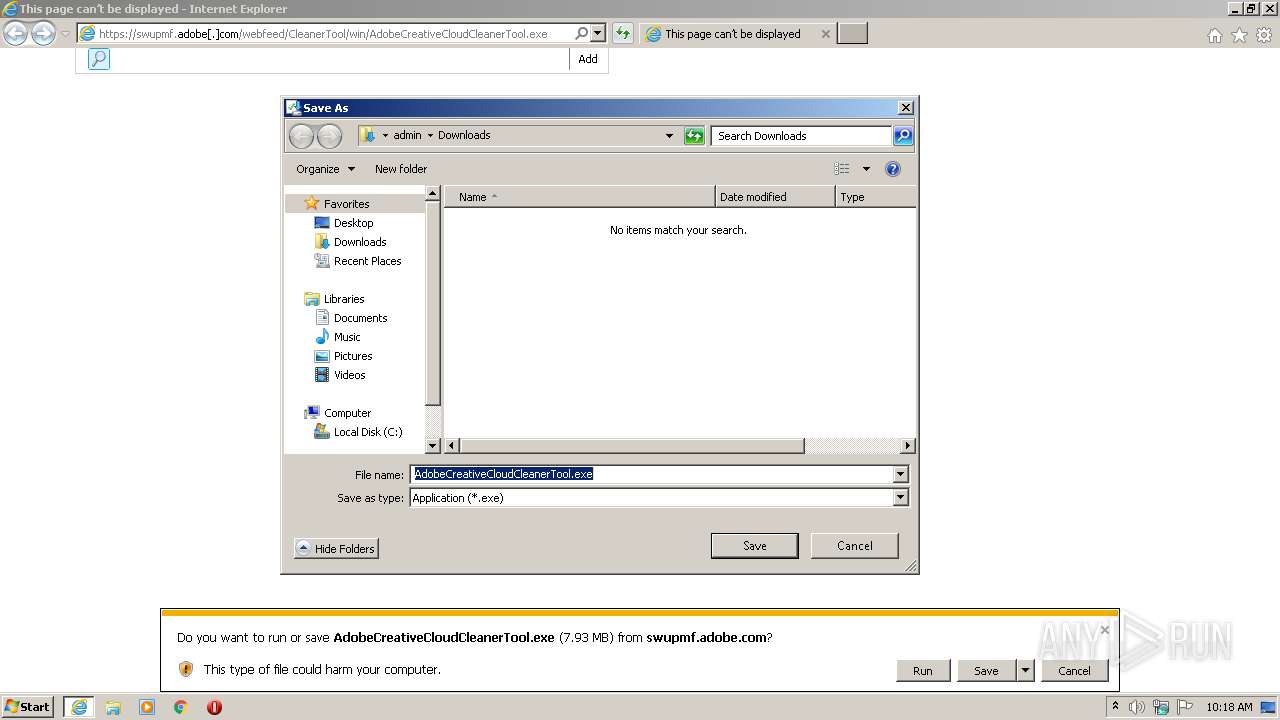Click Internet Explorer taskbar icon
The width and height of the screenshot is (1280, 720).
(79, 707)
